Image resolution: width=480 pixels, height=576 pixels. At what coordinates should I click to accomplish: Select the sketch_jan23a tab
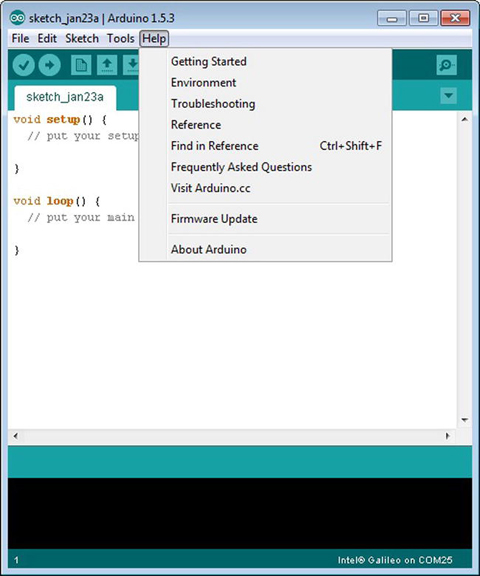click(x=65, y=97)
